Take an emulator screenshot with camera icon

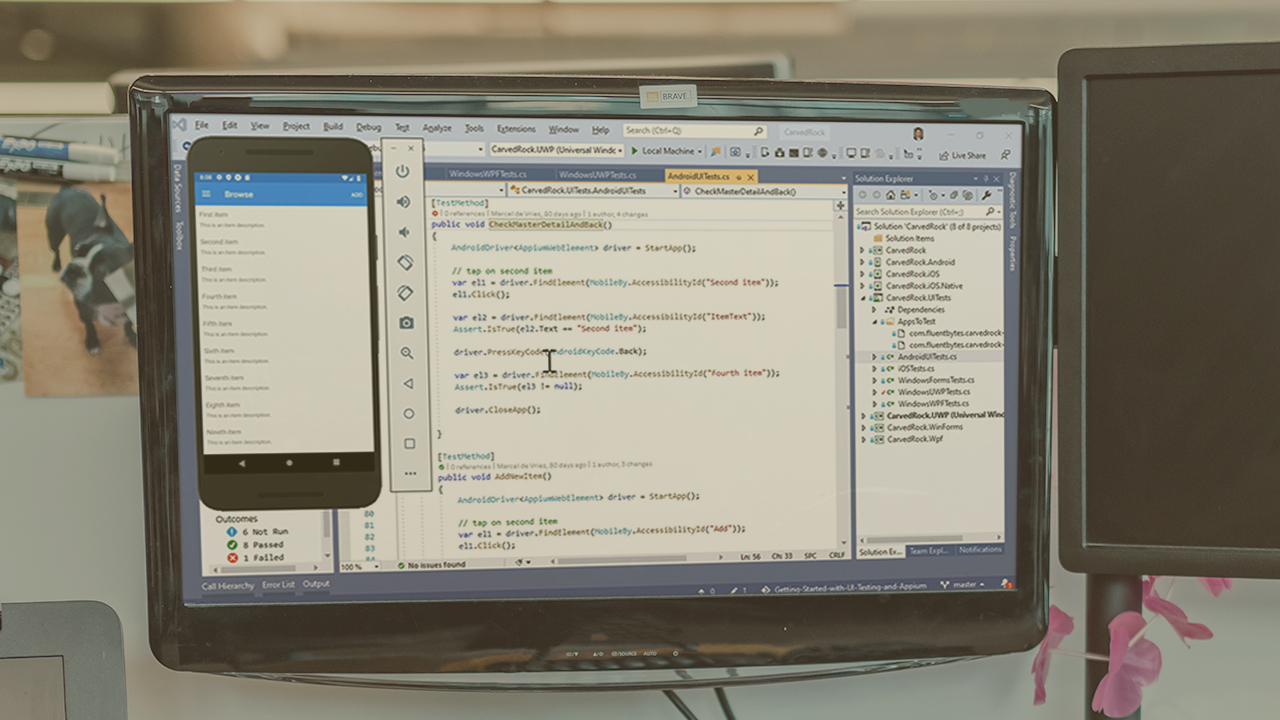(x=406, y=322)
